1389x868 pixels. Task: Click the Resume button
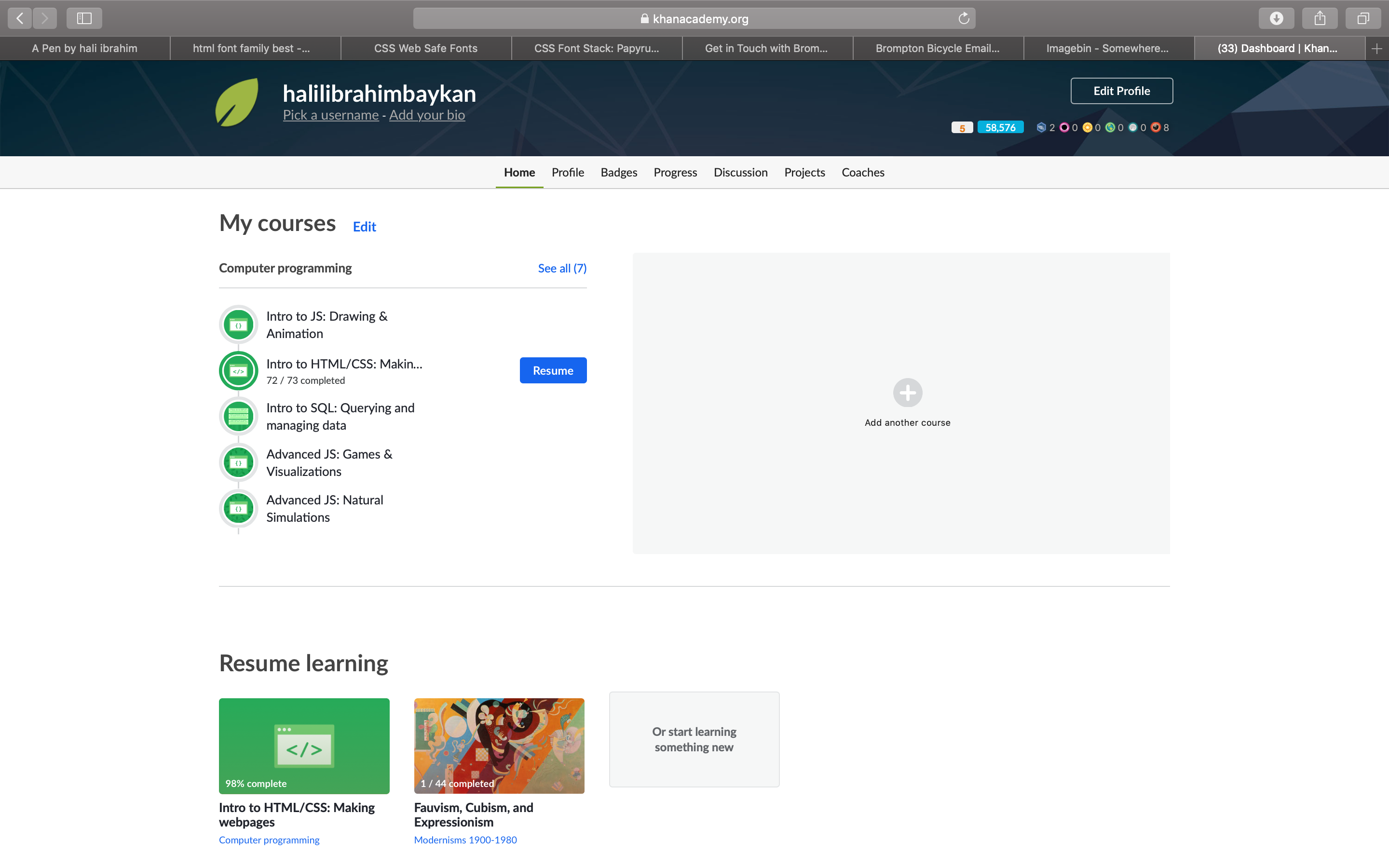(553, 370)
